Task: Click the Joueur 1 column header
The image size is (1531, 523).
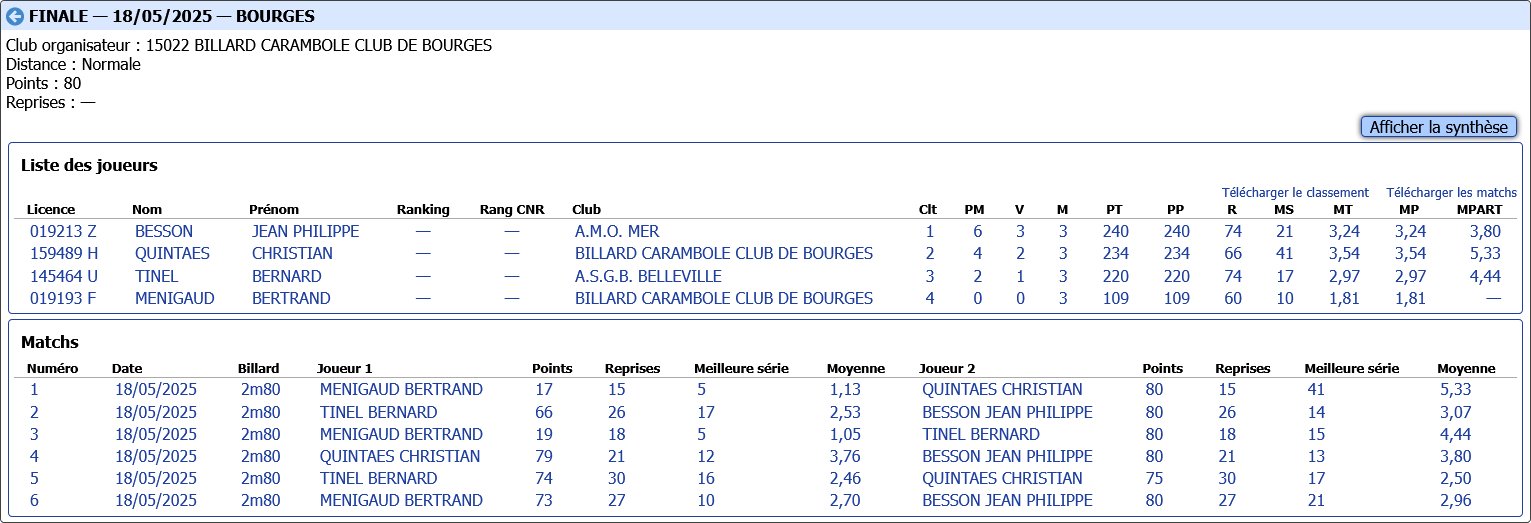Action: [345, 369]
